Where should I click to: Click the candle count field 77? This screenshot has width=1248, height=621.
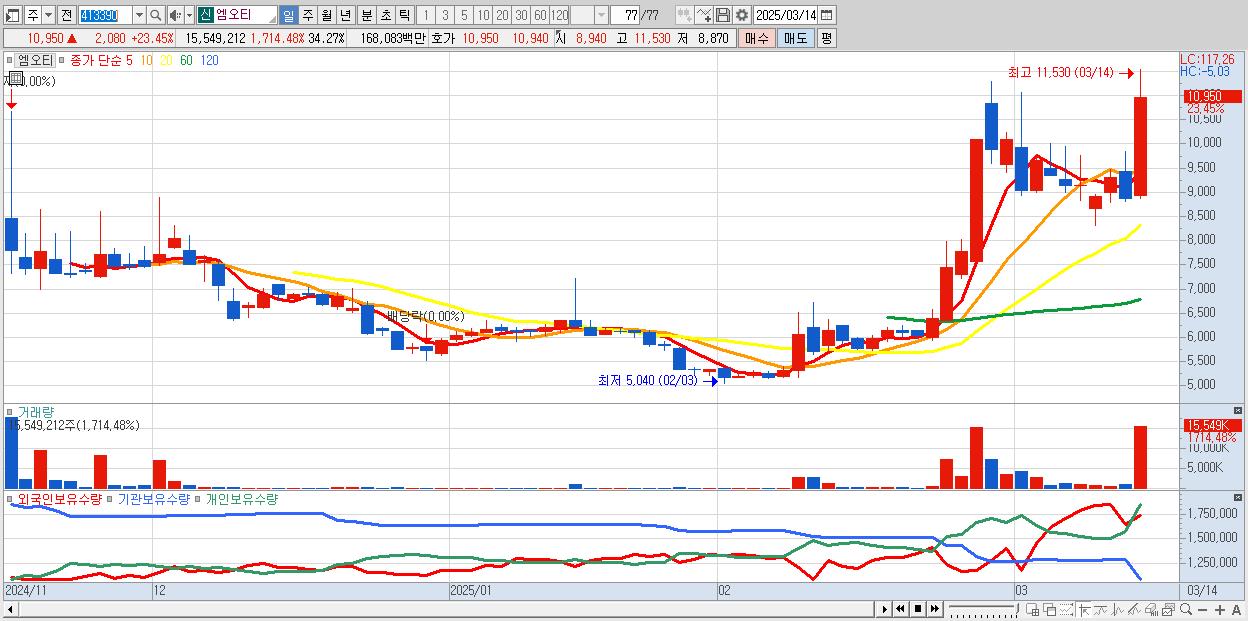click(x=626, y=15)
